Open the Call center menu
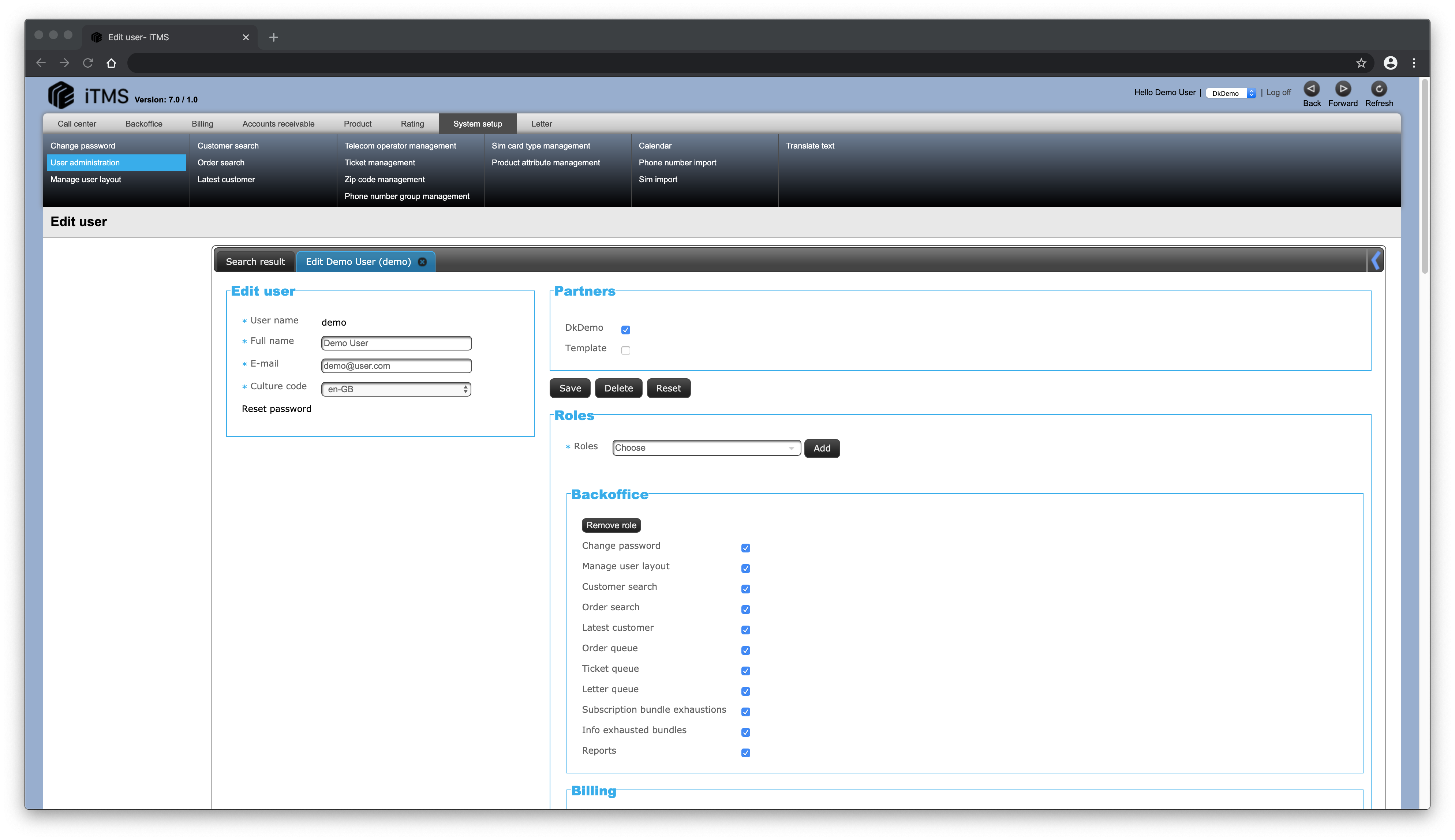The width and height of the screenshot is (1455, 840). pos(77,124)
